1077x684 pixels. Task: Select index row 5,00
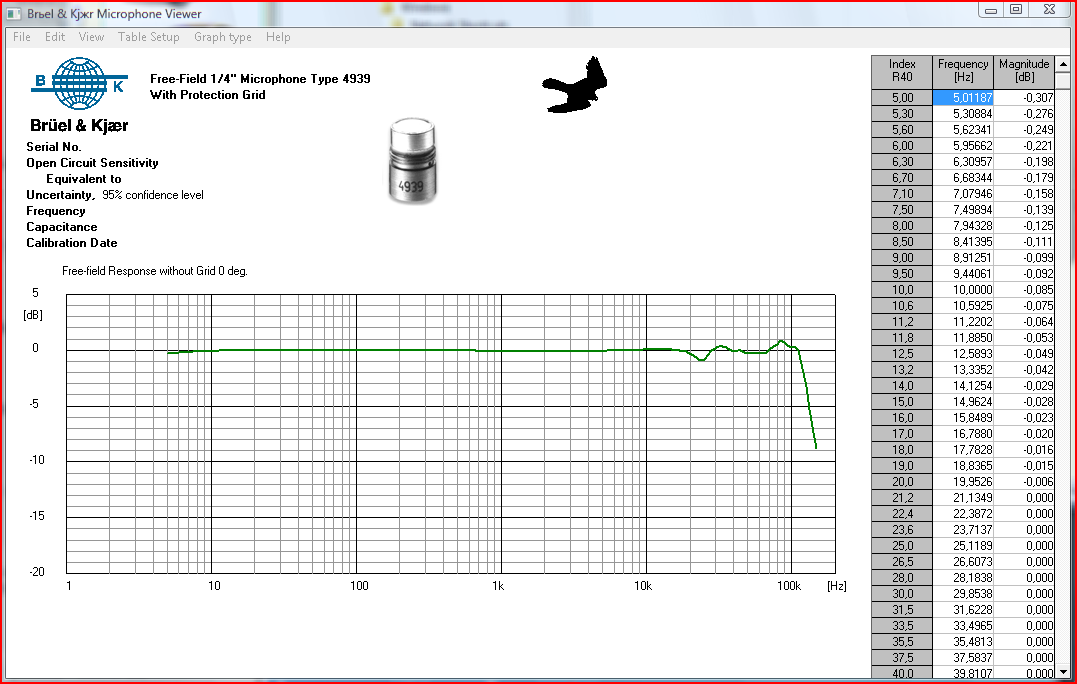(902, 98)
